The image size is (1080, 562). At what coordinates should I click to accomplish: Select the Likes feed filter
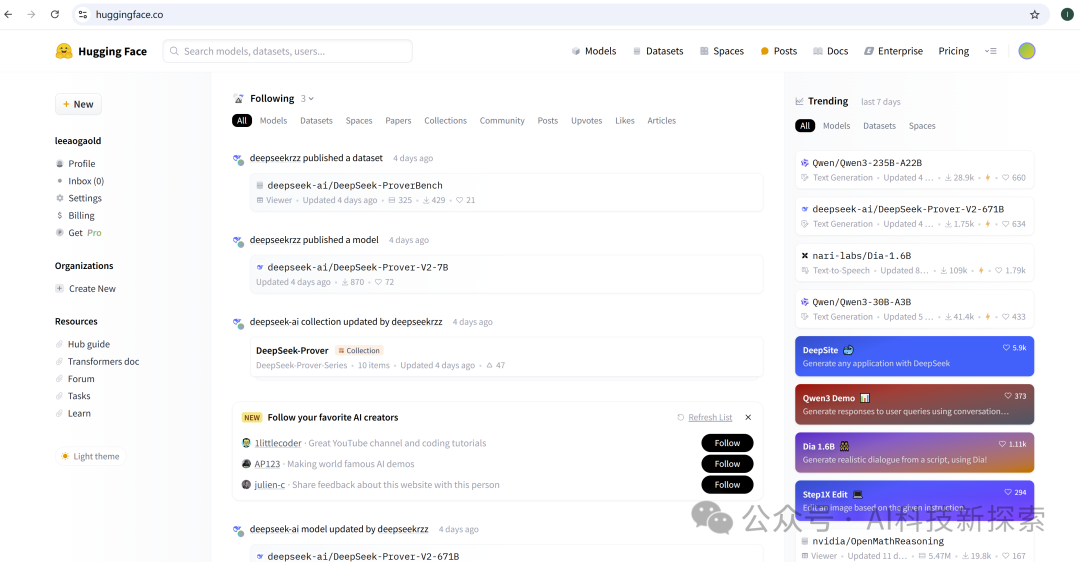625,121
